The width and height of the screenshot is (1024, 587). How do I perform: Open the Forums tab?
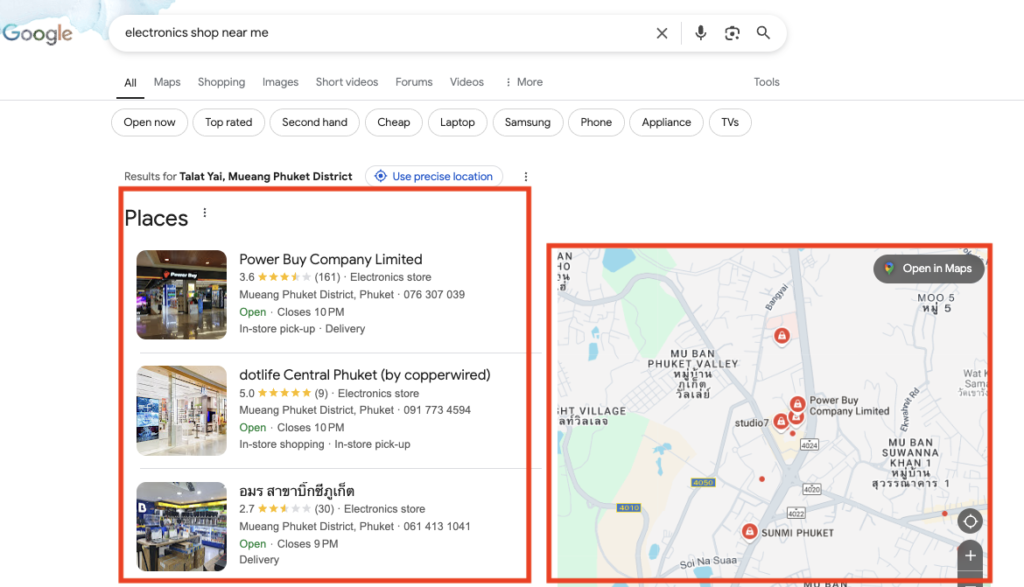[x=413, y=82]
